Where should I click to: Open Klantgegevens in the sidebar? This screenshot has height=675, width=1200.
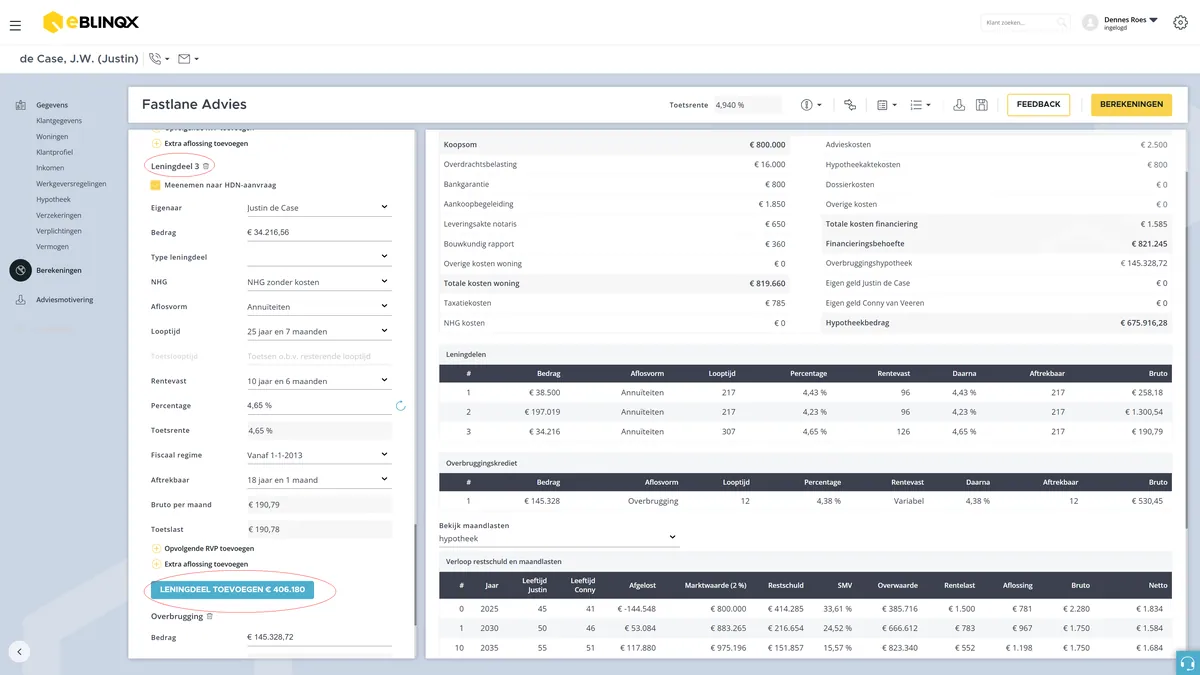pos(59,121)
